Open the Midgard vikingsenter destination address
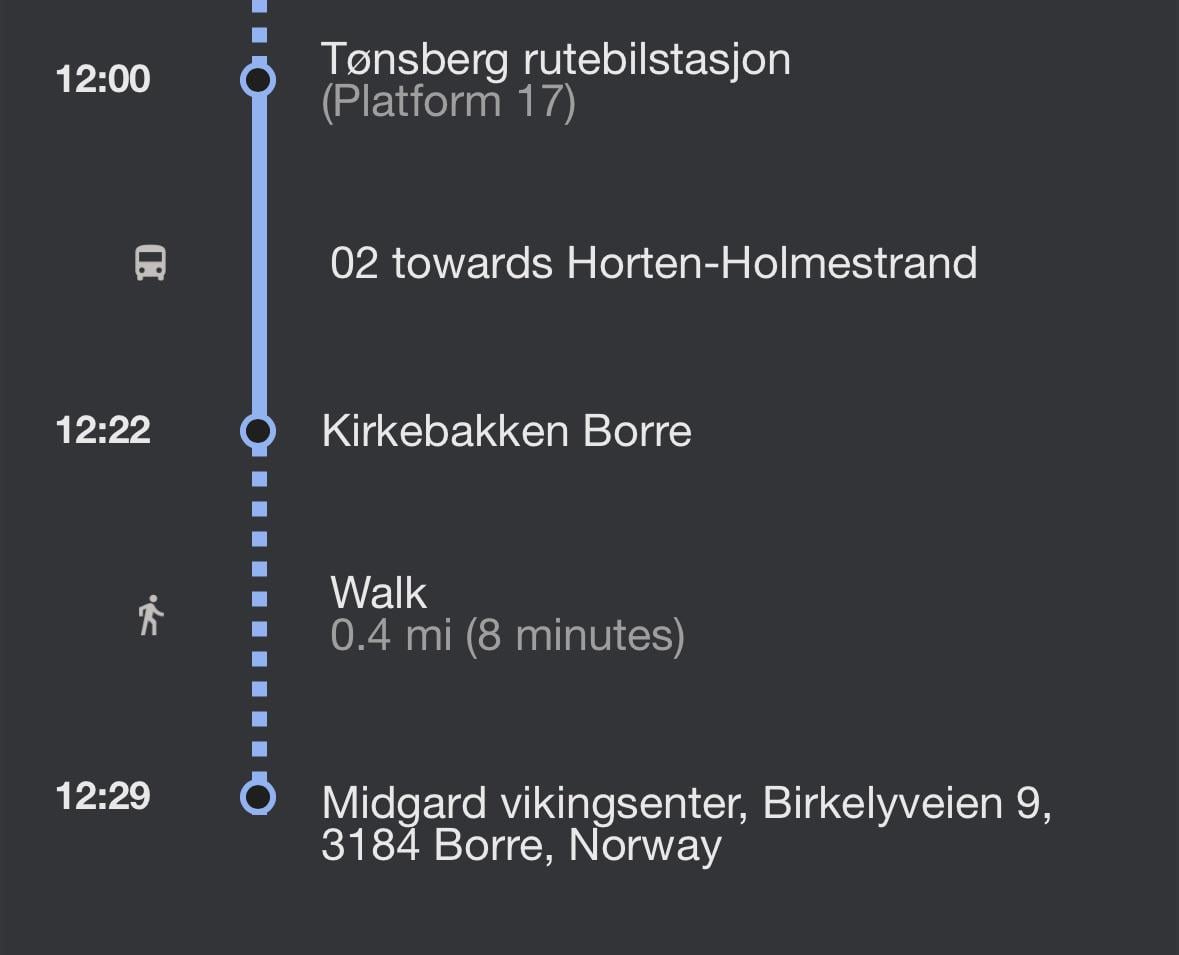Image resolution: width=1179 pixels, height=955 pixels. point(686,824)
